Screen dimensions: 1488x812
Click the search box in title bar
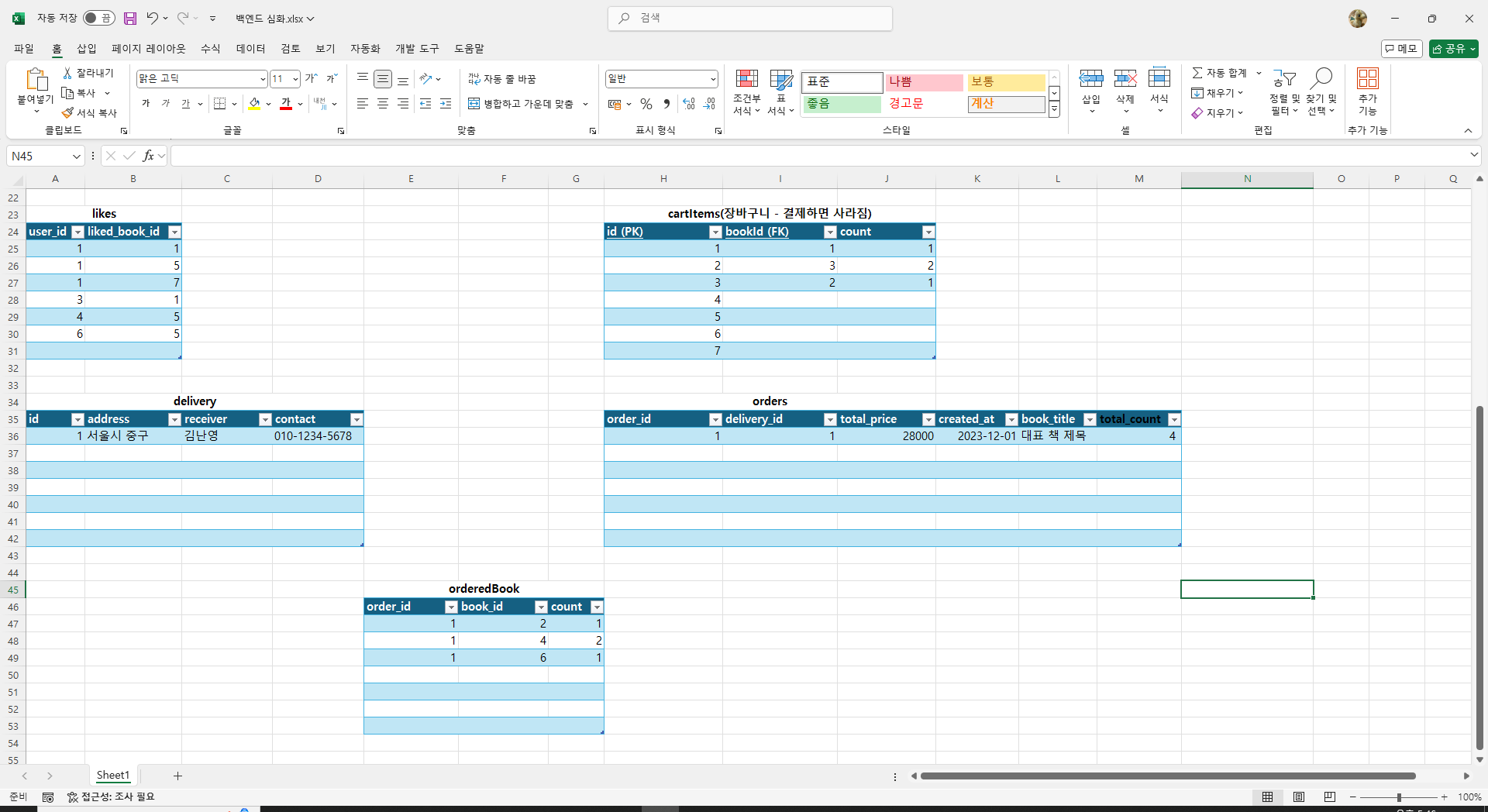[x=750, y=19]
